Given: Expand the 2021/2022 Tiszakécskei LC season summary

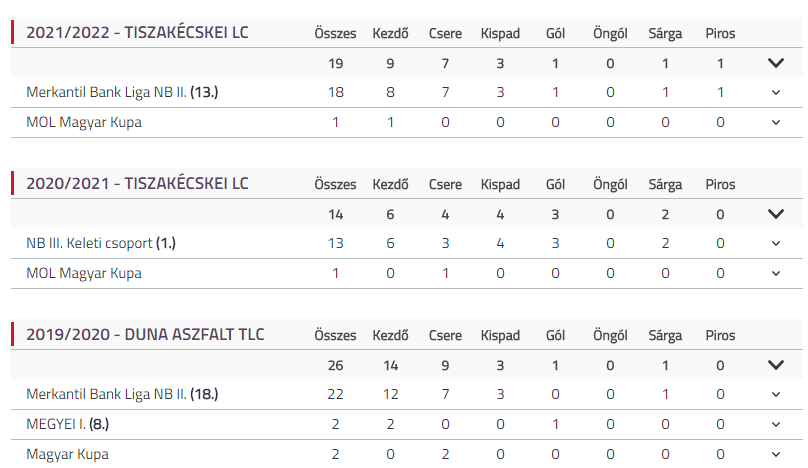Looking at the screenshot, I should (775, 63).
